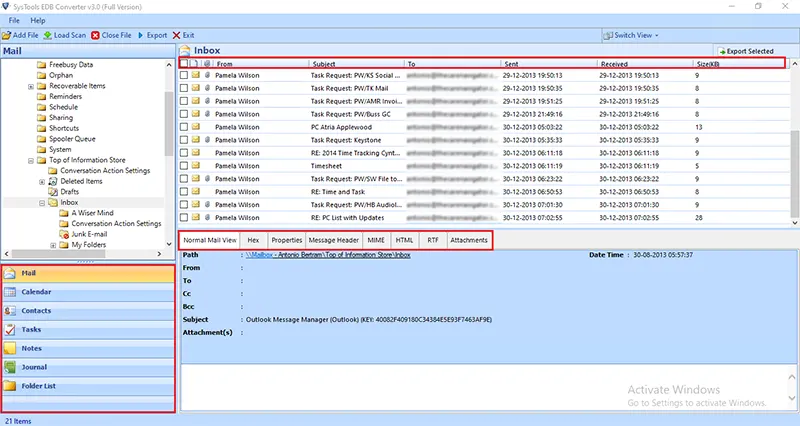Click the attachment column header icon
The image size is (800, 426).
click(x=207, y=64)
